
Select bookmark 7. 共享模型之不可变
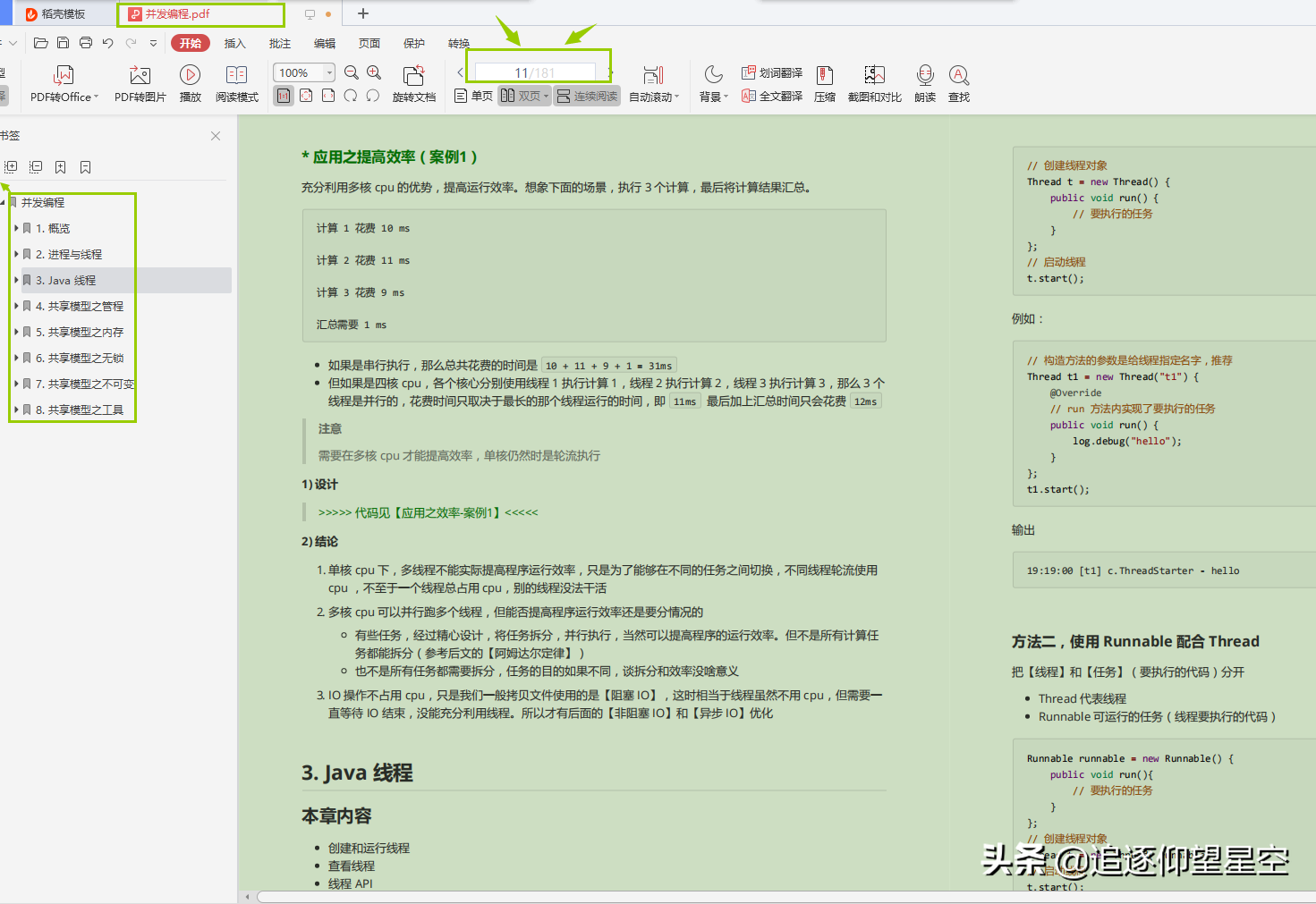click(85, 384)
